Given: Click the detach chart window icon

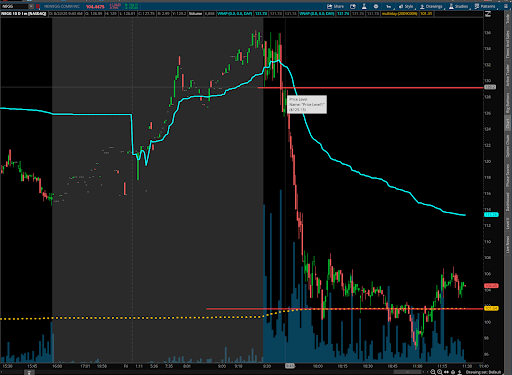Looking at the screenshot, I should click(353, 6).
